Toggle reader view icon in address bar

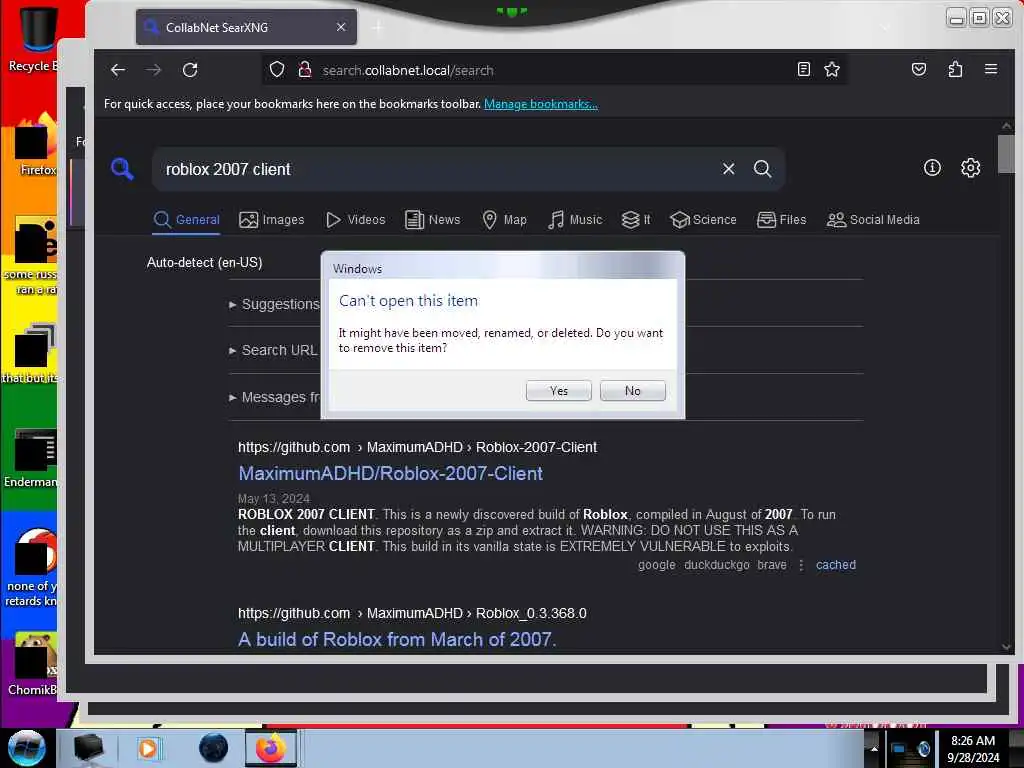pos(804,69)
